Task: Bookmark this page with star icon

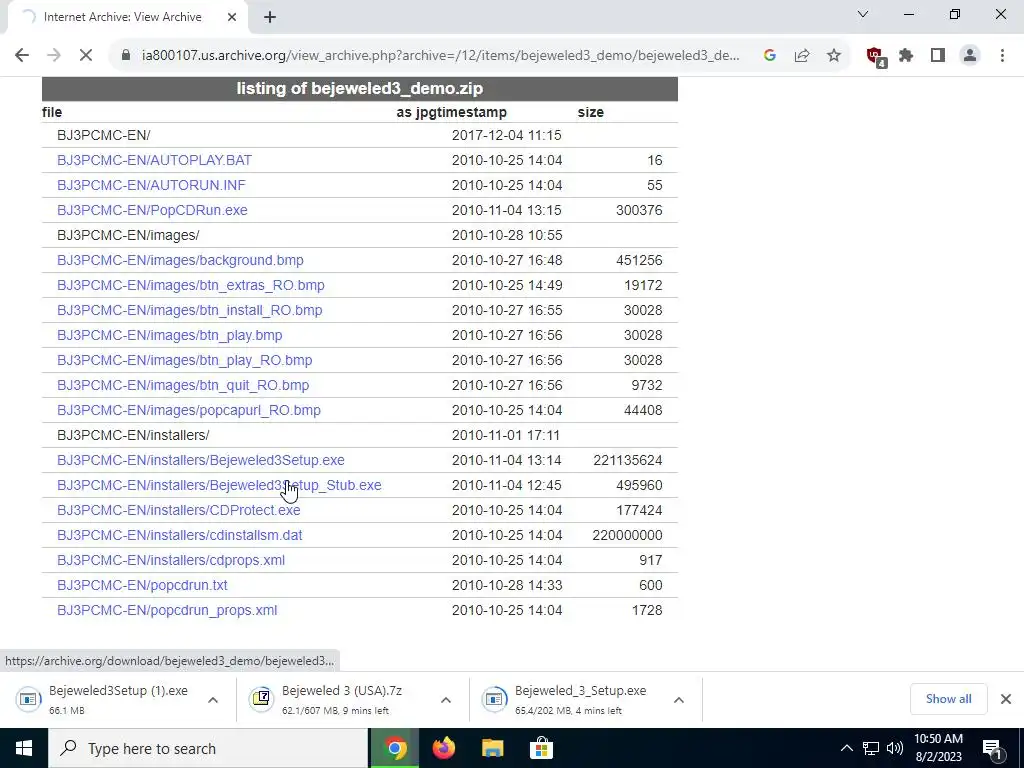Action: point(834,56)
